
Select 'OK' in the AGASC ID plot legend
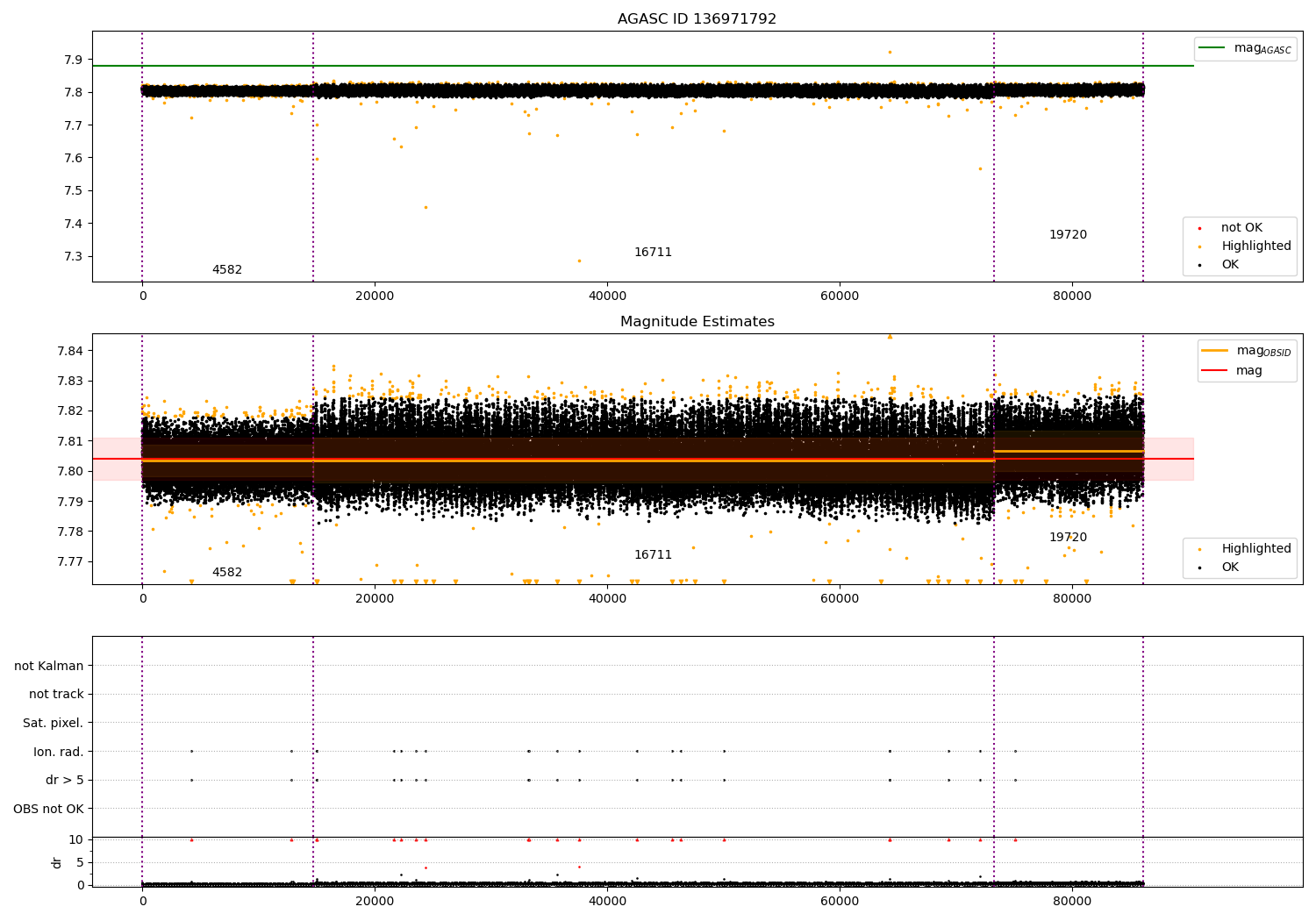pyautogui.click(x=1230, y=265)
